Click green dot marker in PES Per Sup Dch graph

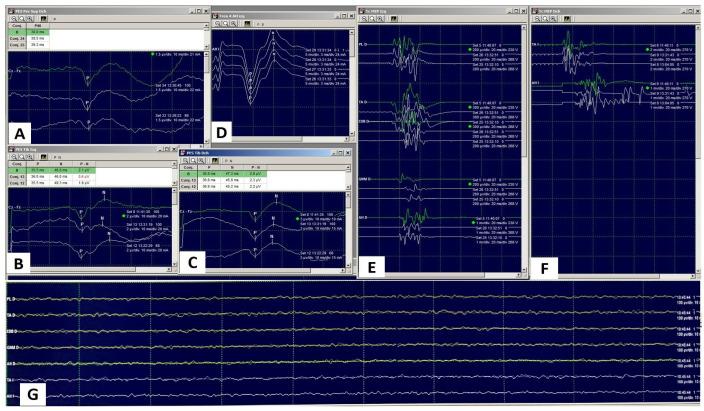(153, 54)
